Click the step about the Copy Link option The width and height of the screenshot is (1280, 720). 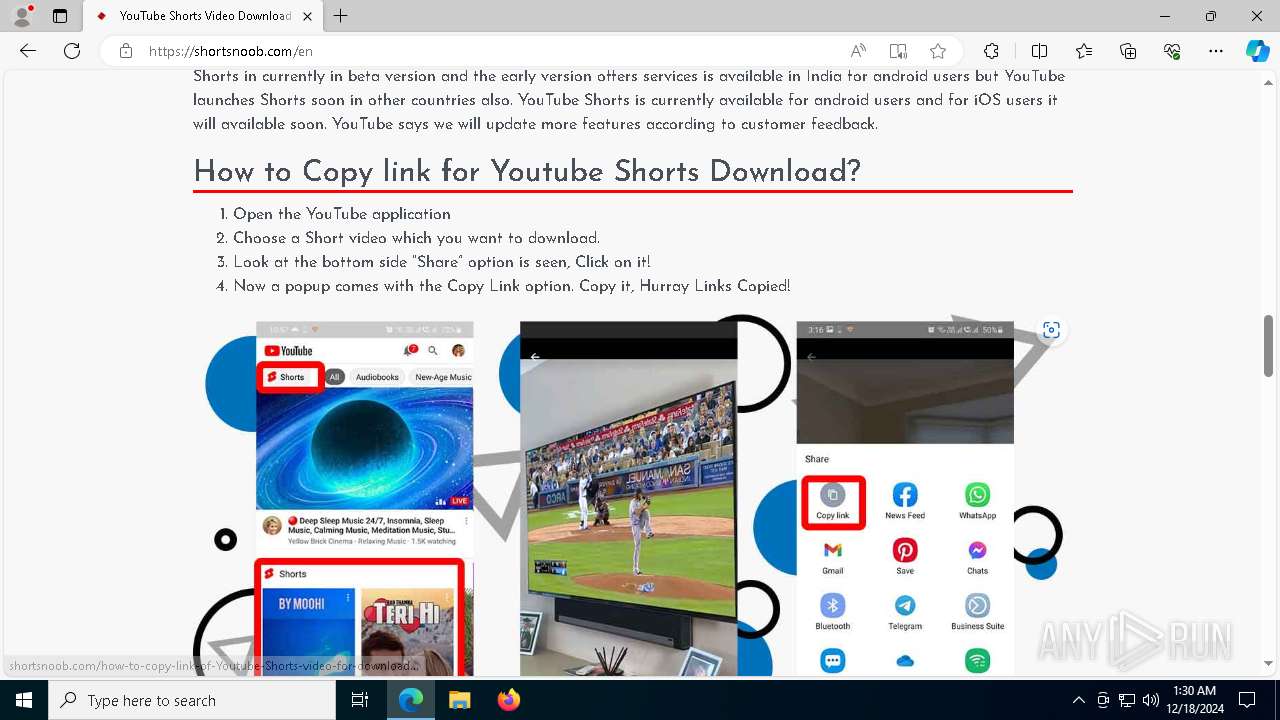[512, 286]
